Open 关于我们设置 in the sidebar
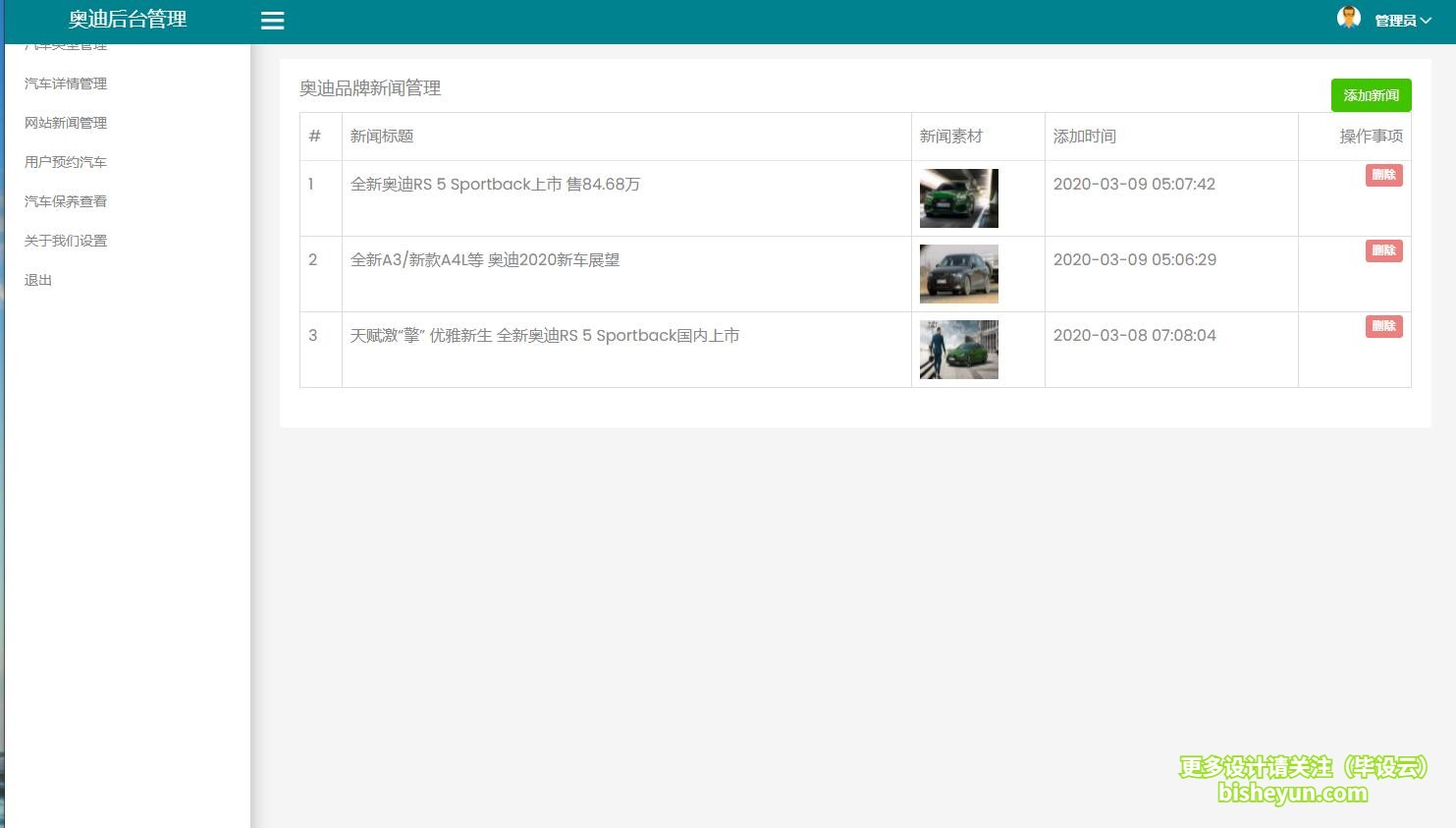 (x=66, y=241)
